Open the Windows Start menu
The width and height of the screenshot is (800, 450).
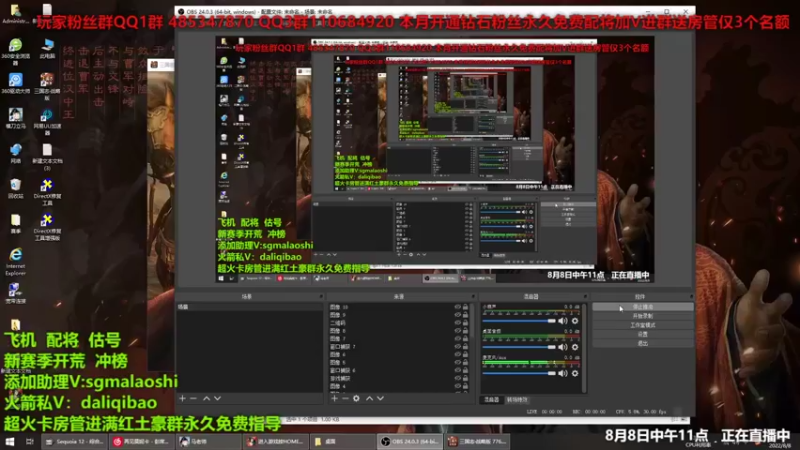click(x=10, y=441)
